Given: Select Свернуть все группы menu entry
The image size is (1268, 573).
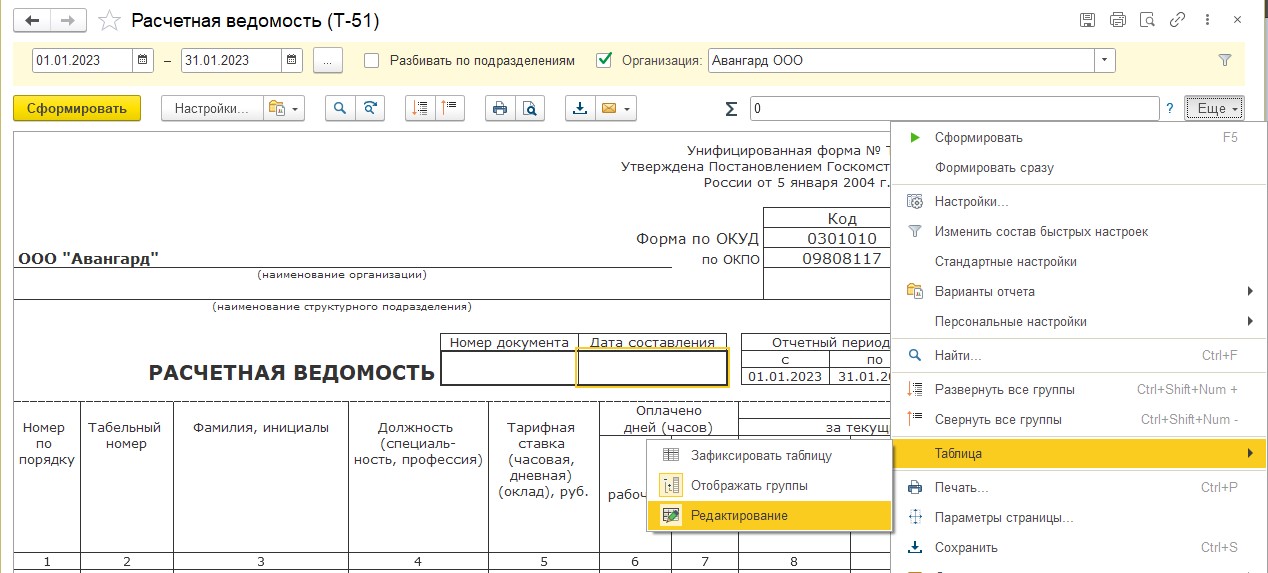Looking at the screenshot, I should coord(1079,420).
